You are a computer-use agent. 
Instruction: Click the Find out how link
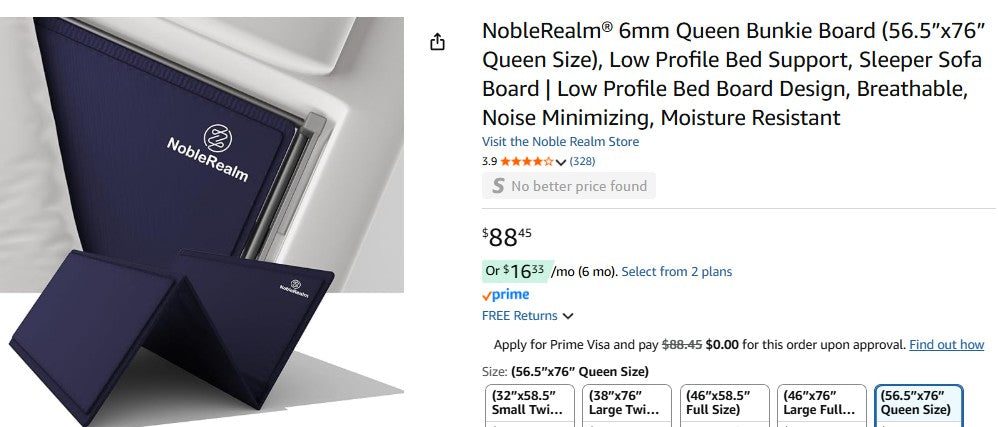(946, 344)
